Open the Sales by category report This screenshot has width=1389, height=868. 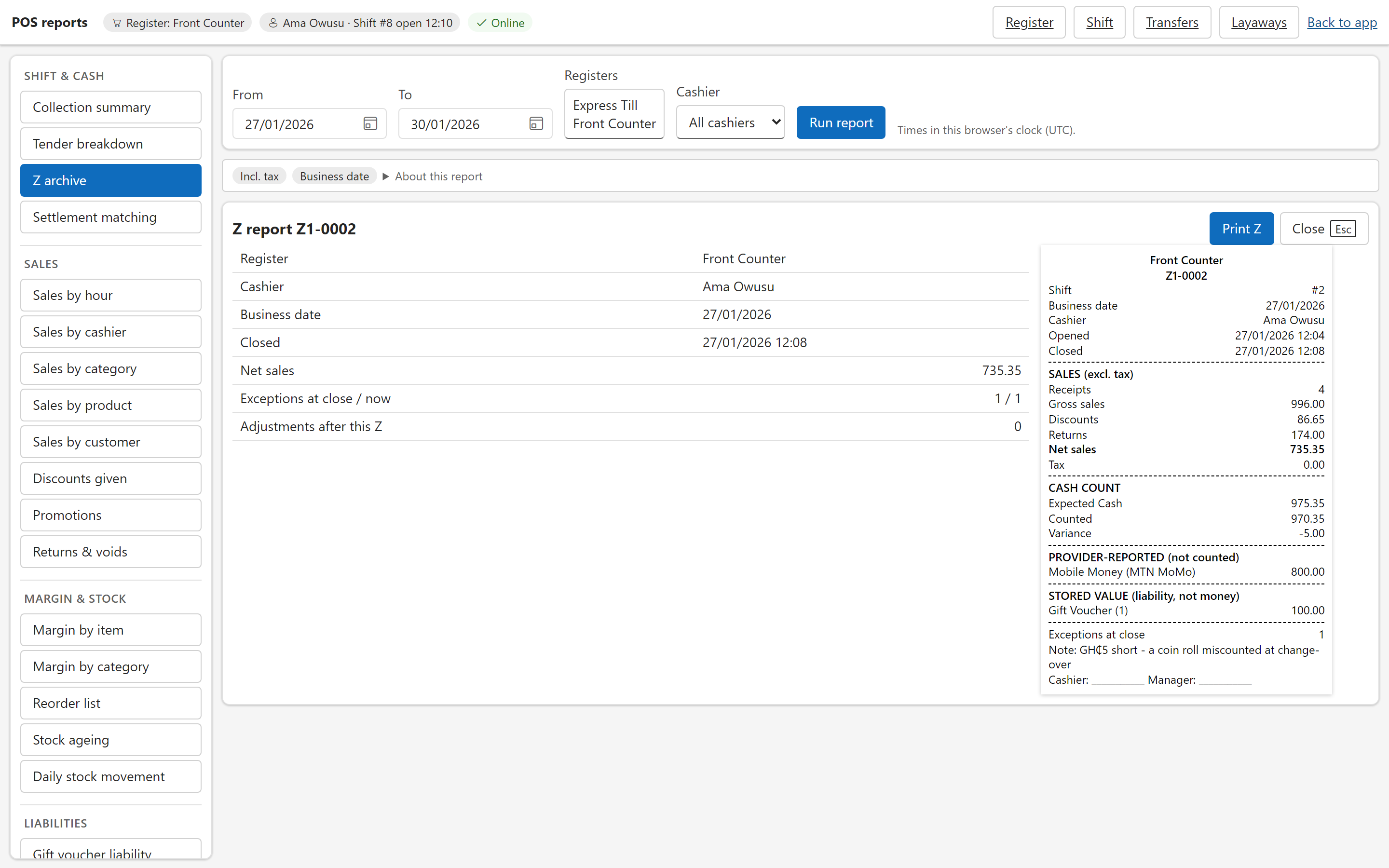click(x=111, y=368)
